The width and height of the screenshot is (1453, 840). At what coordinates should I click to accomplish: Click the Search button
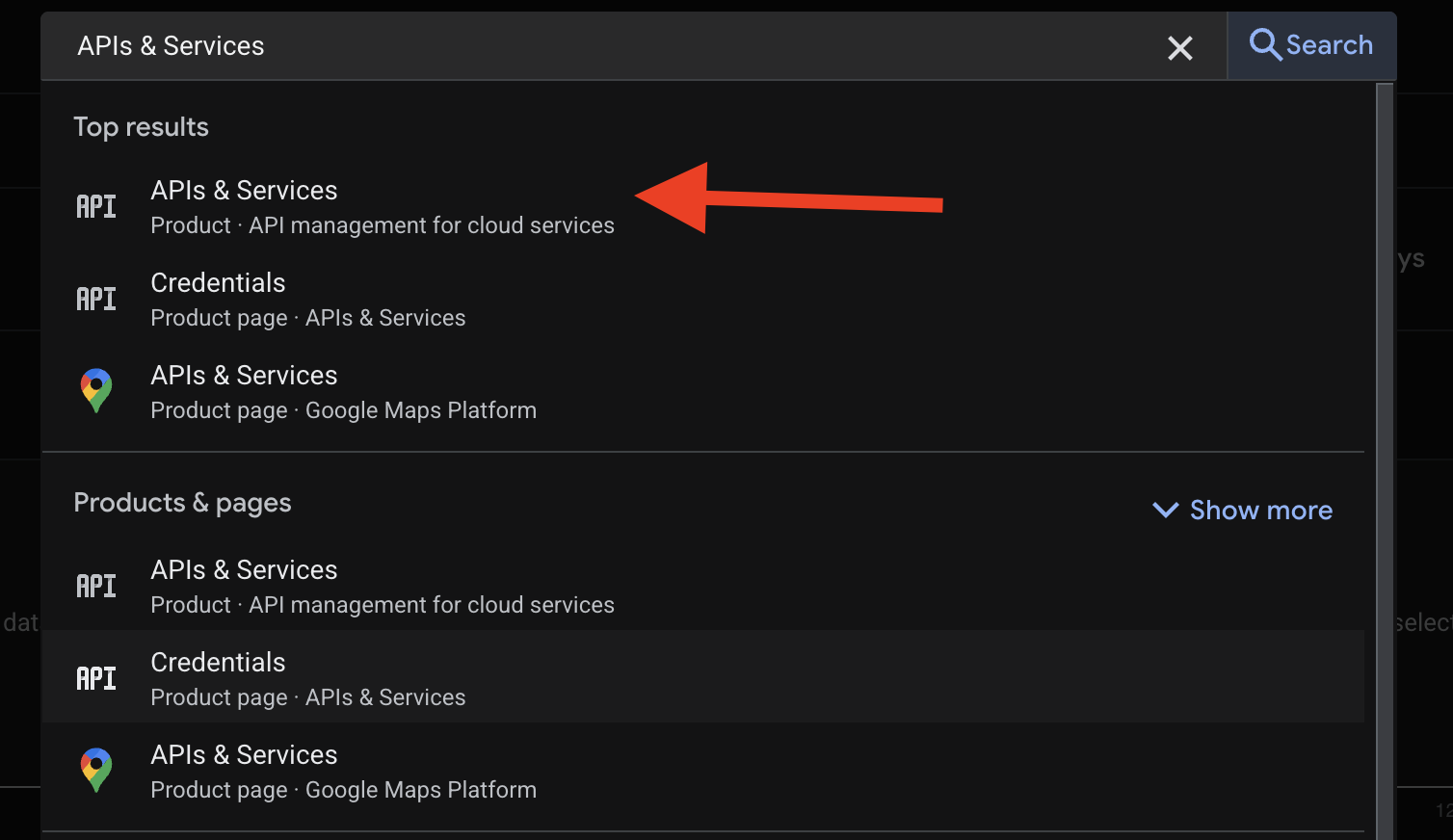[1311, 44]
